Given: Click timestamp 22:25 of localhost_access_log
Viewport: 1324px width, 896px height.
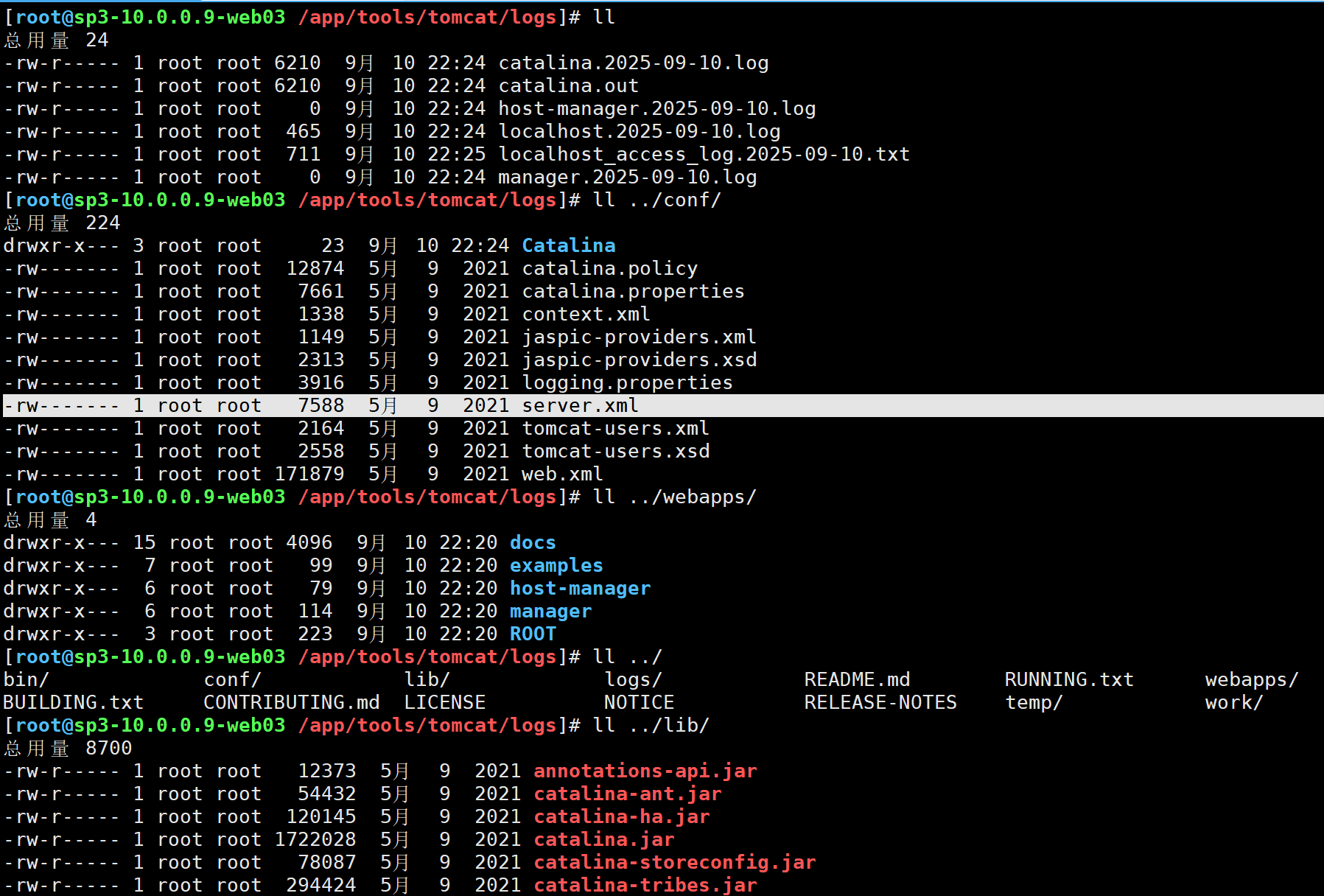Looking at the screenshot, I should coord(457,154).
